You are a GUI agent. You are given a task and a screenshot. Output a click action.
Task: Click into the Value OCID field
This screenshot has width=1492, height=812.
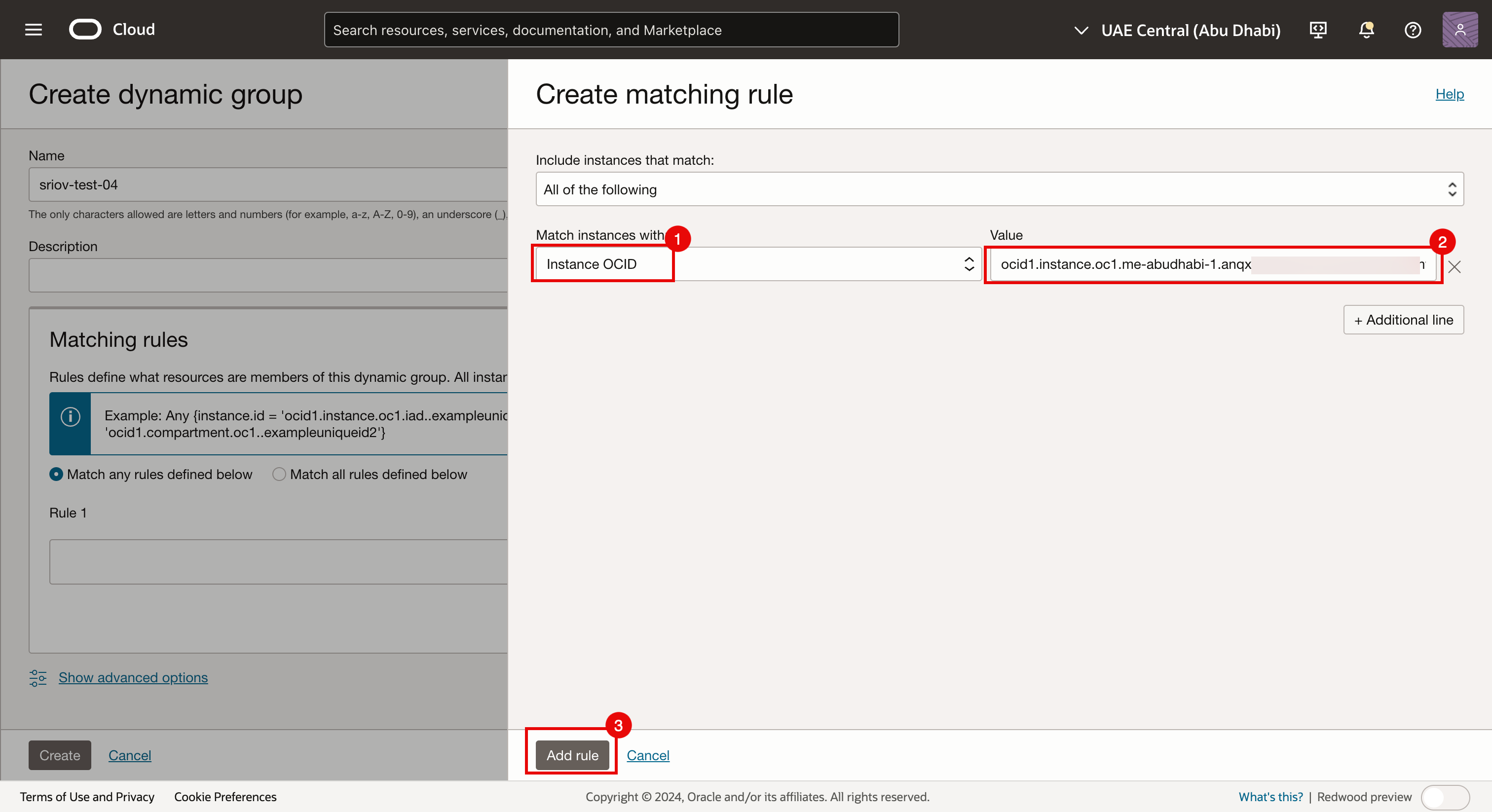[x=1123, y=264]
